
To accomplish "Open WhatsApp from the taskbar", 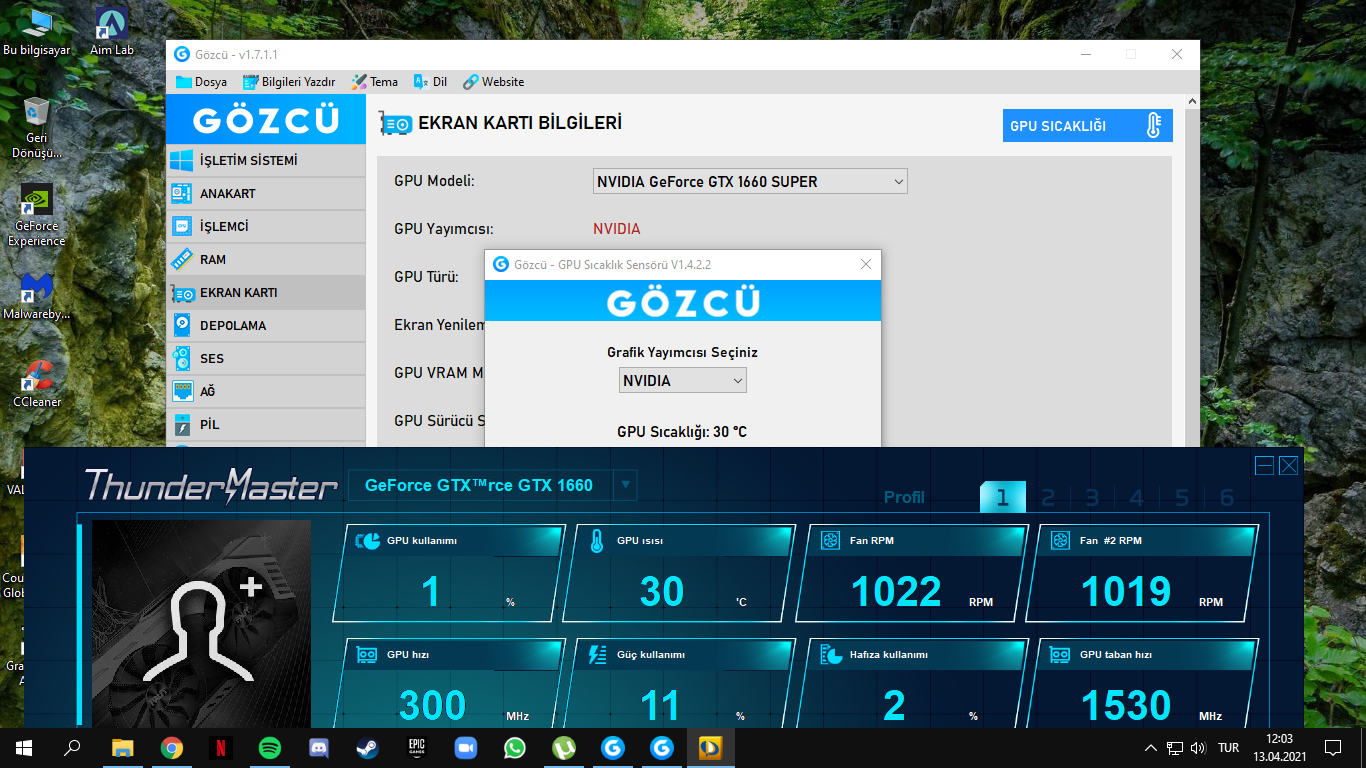I will [515, 747].
